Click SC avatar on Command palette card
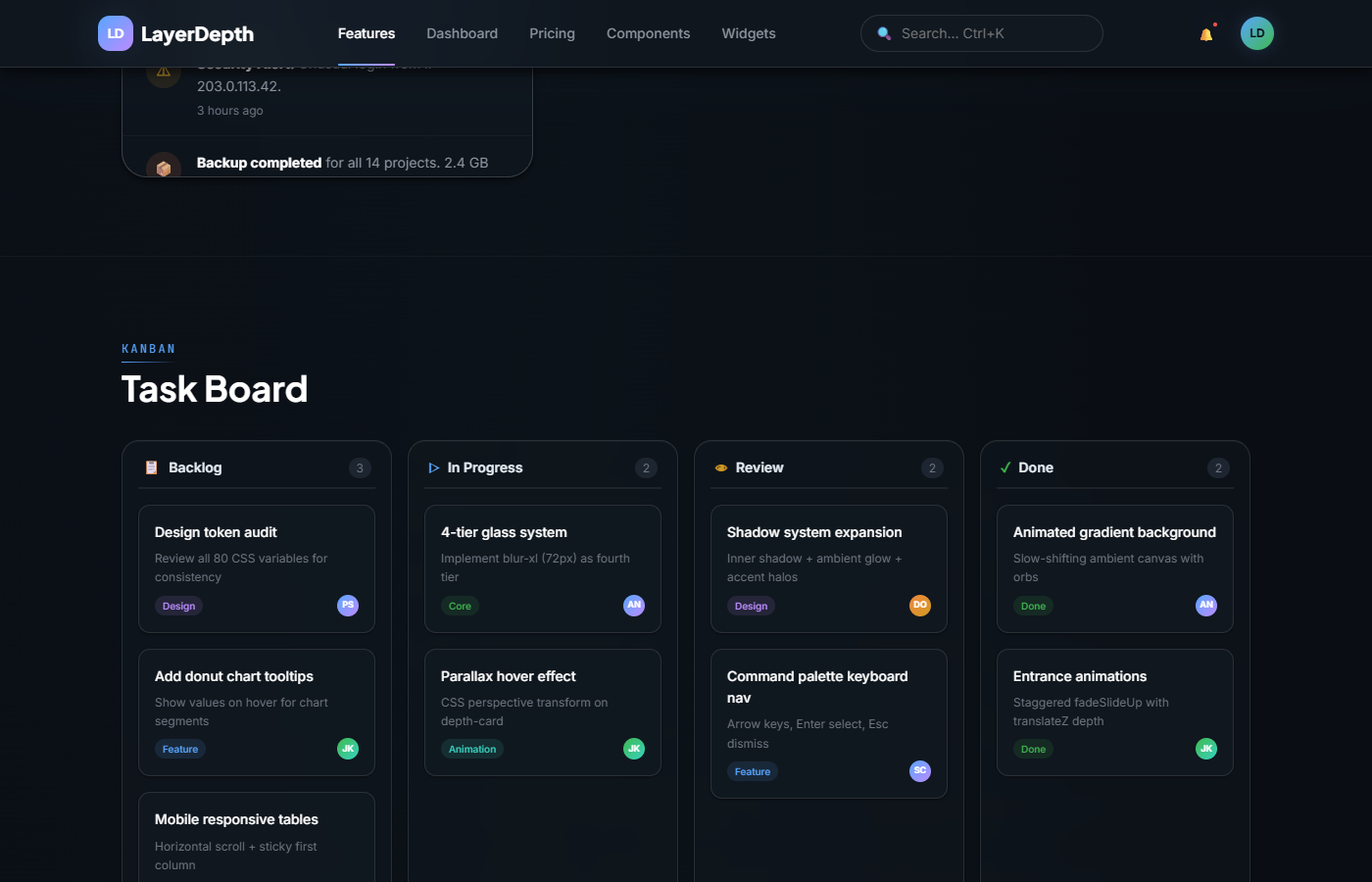The image size is (1372, 882). 920,771
